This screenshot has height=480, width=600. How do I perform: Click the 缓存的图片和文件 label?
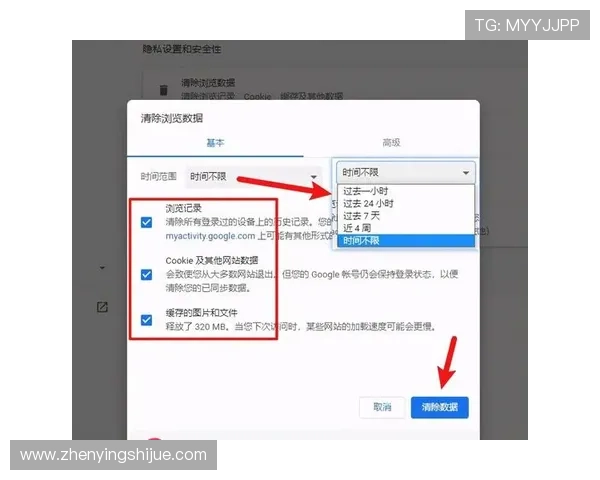coord(201,313)
